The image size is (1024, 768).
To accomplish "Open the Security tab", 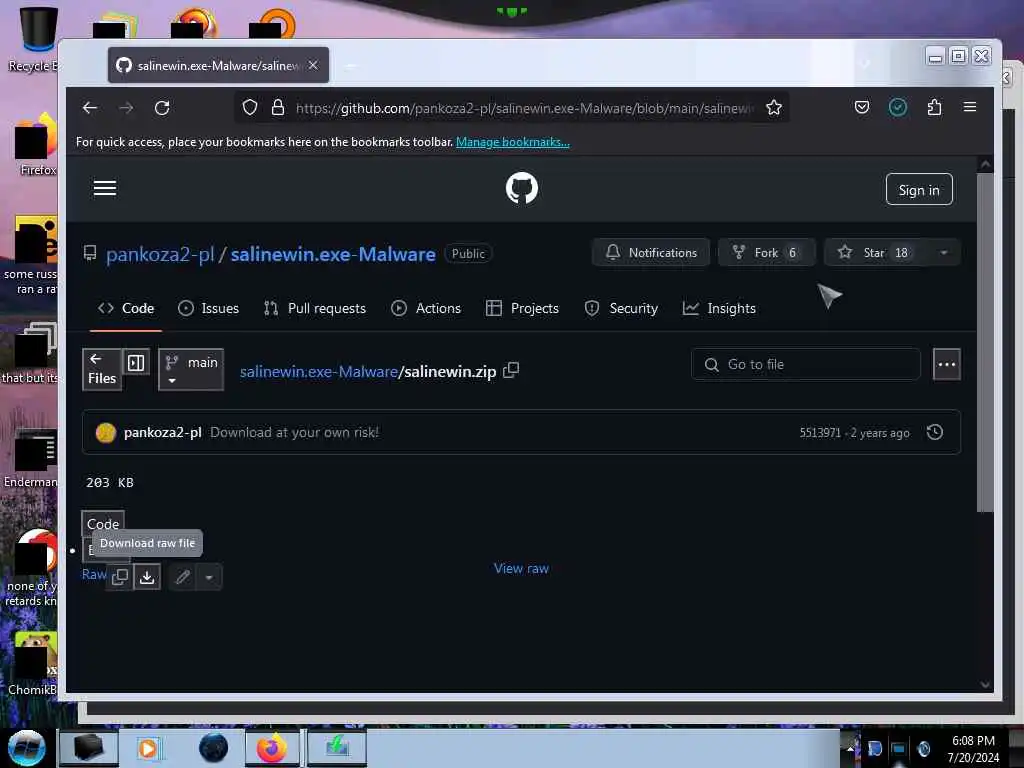I will (621, 308).
